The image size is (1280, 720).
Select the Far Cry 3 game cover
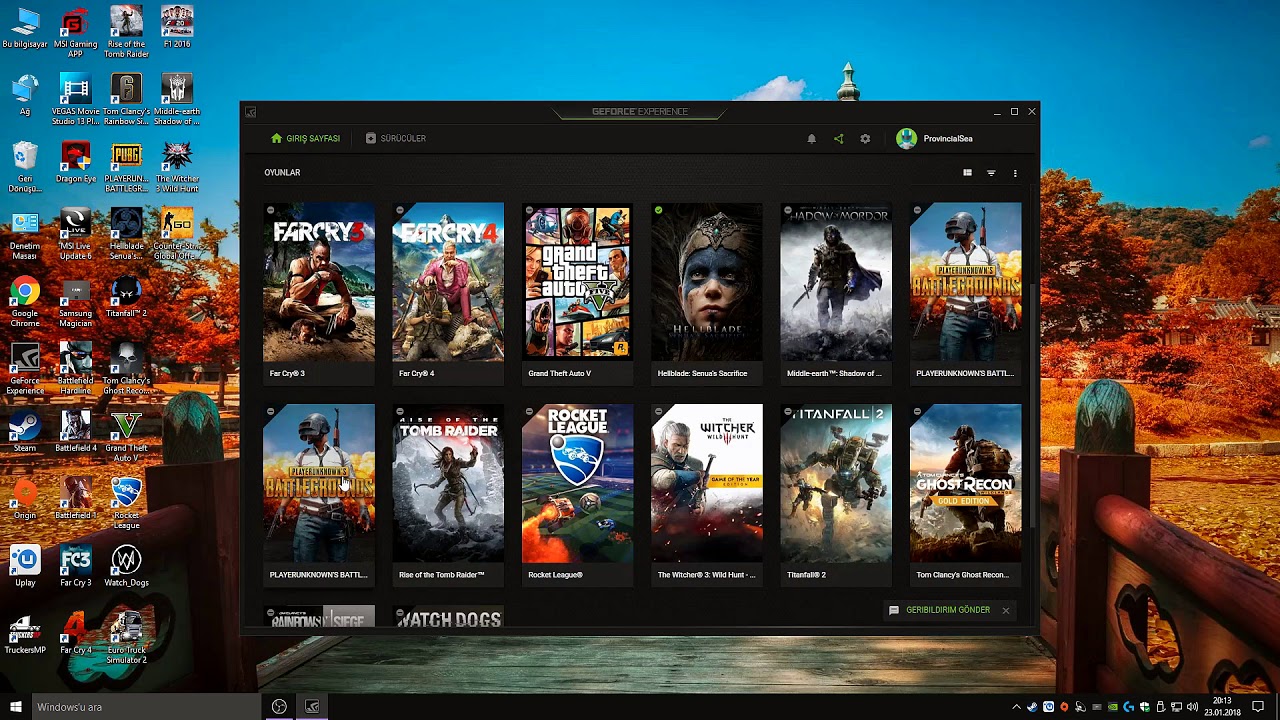point(319,282)
